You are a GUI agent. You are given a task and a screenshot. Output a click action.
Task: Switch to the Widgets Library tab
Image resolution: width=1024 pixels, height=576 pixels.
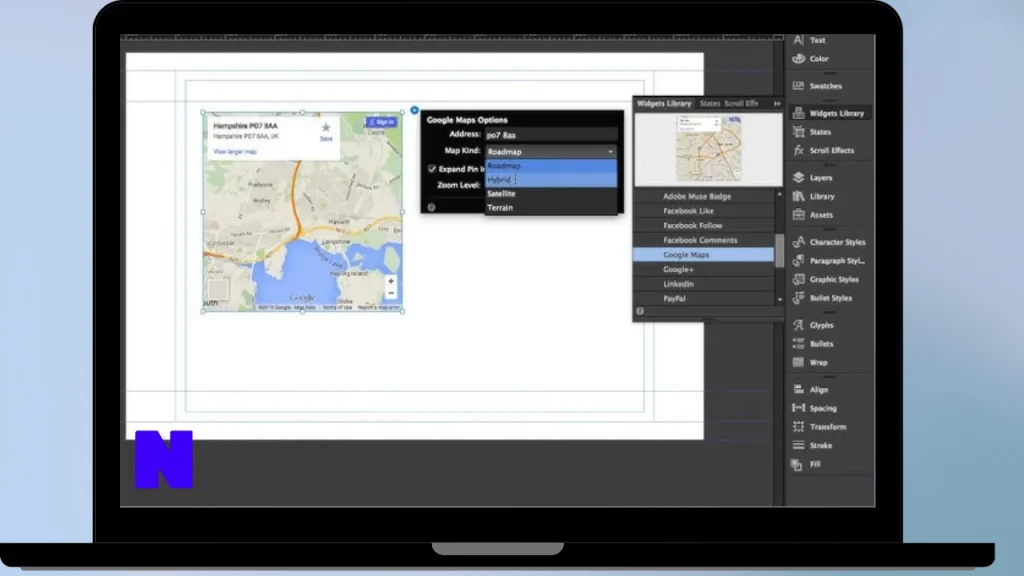pos(664,103)
